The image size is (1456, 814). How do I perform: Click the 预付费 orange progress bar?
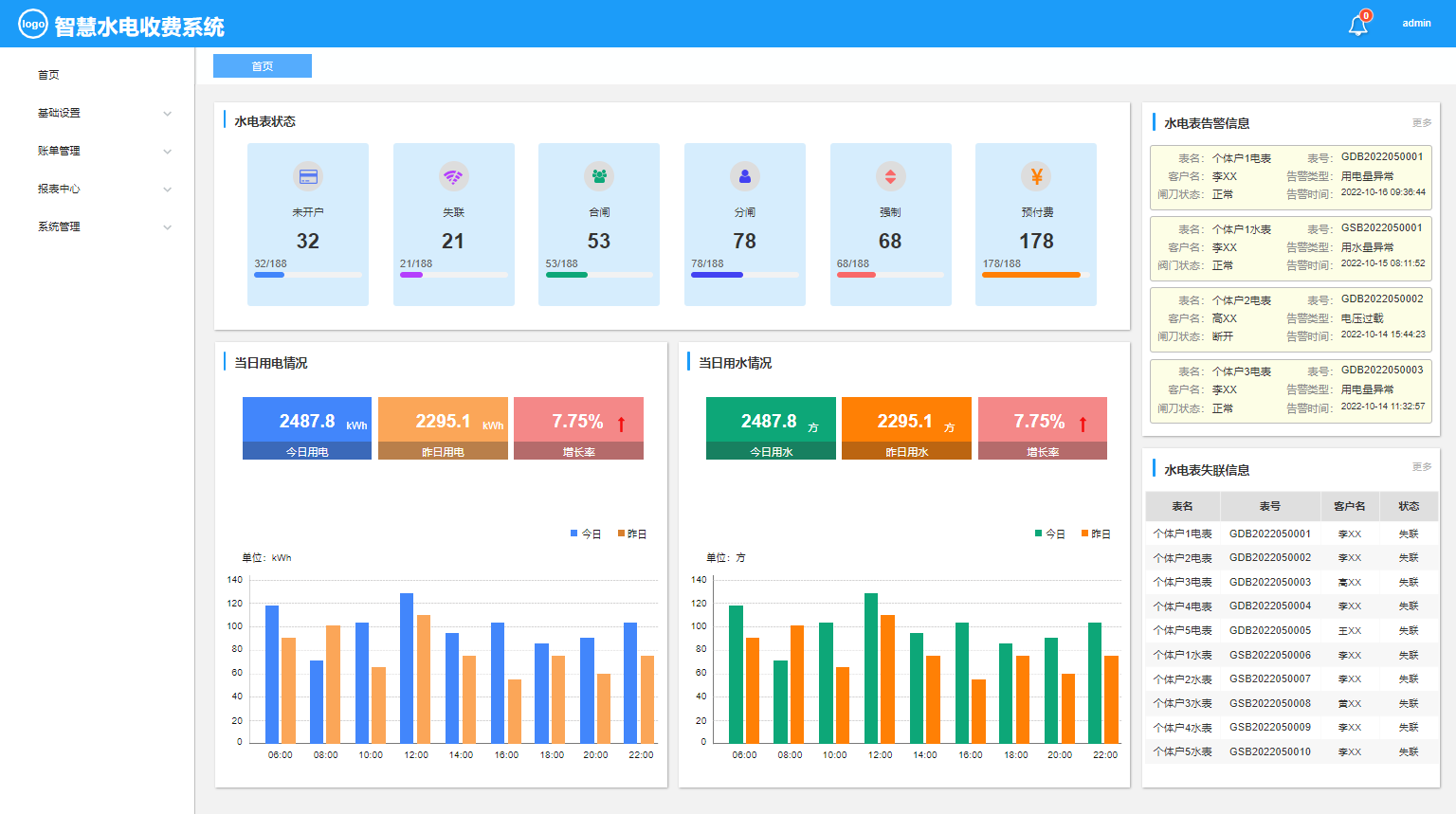pyautogui.click(x=1031, y=275)
